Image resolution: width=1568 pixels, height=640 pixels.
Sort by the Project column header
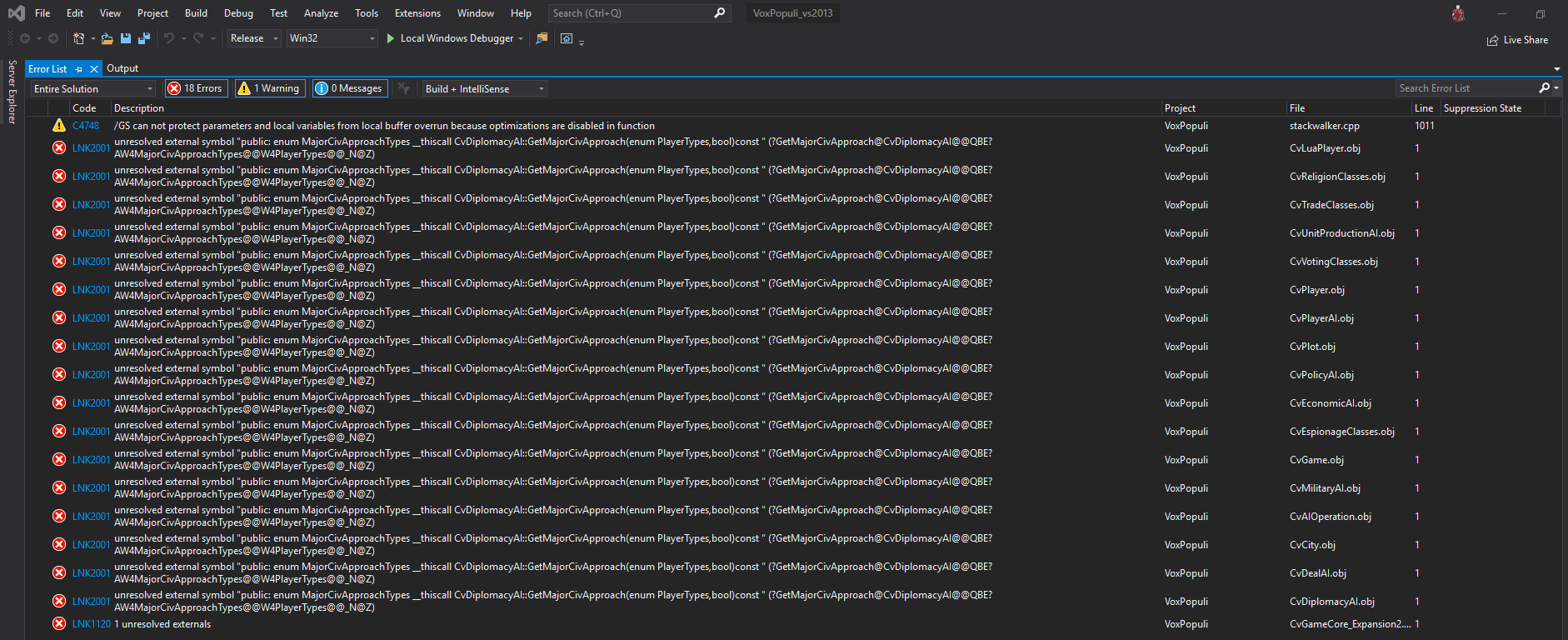(1180, 108)
